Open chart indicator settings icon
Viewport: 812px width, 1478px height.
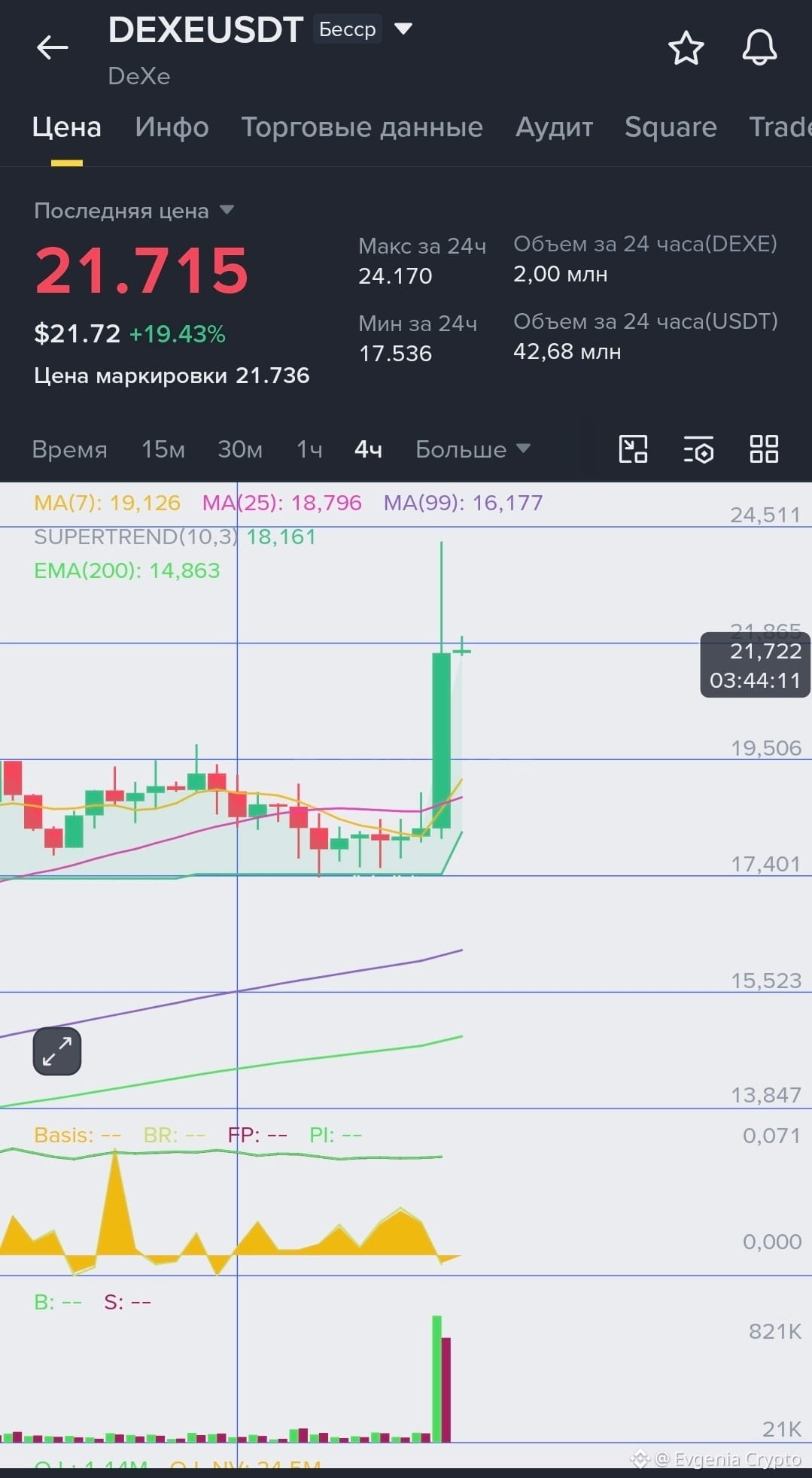pyautogui.click(x=698, y=449)
